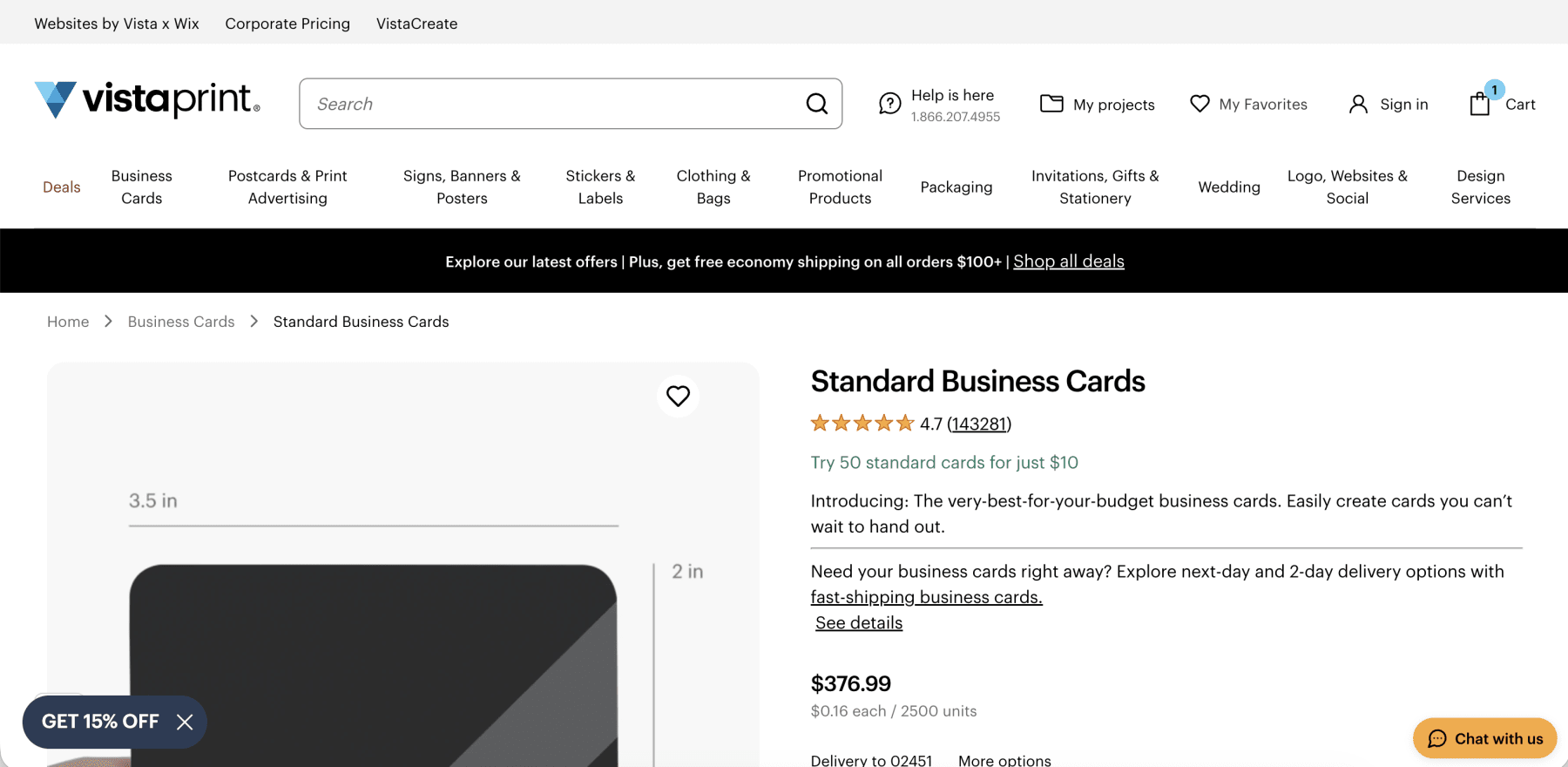
Task: Click the Sign in text
Action: click(x=1404, y=105)
